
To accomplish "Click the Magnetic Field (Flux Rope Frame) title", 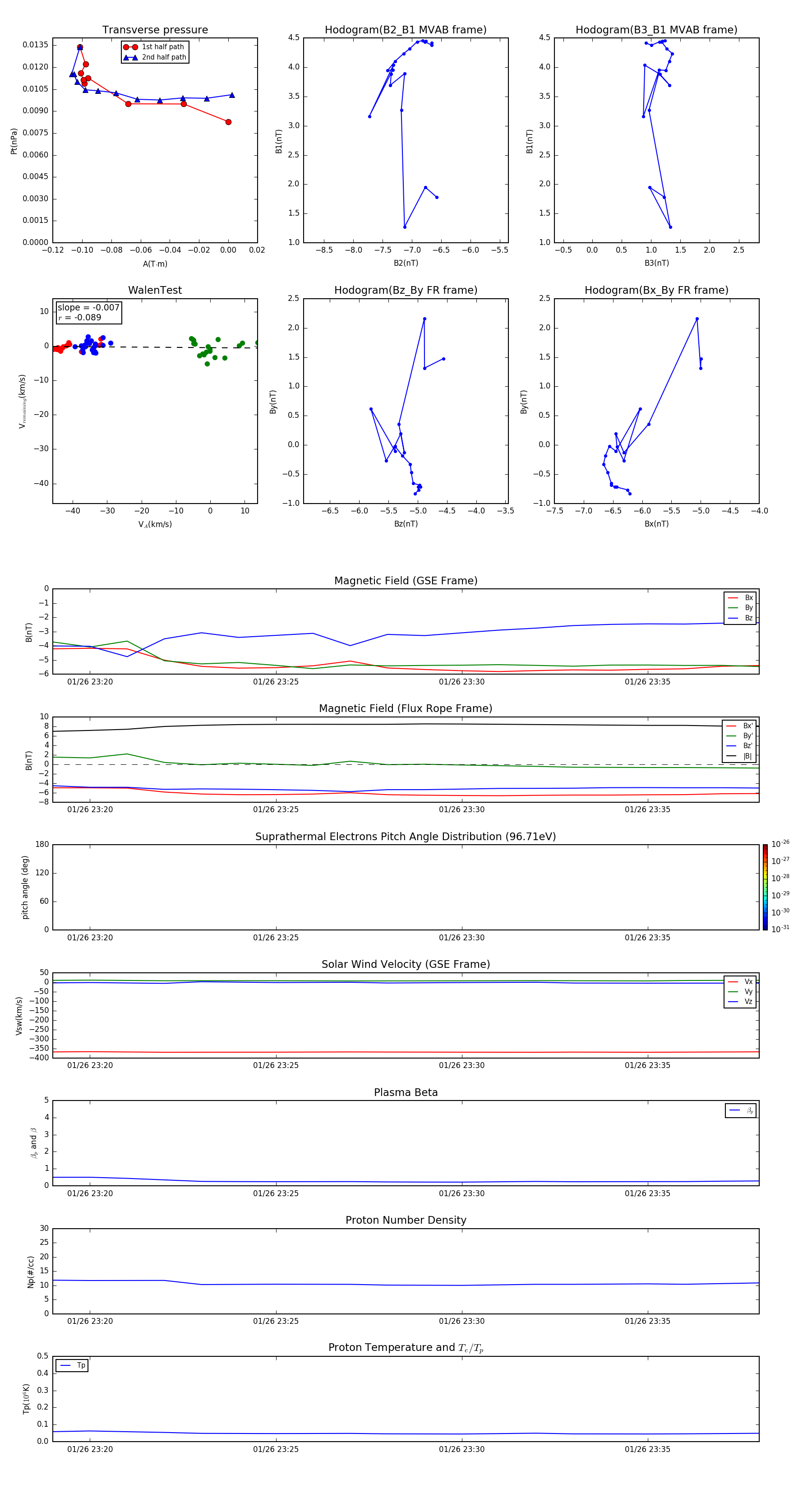I will 406,709.
